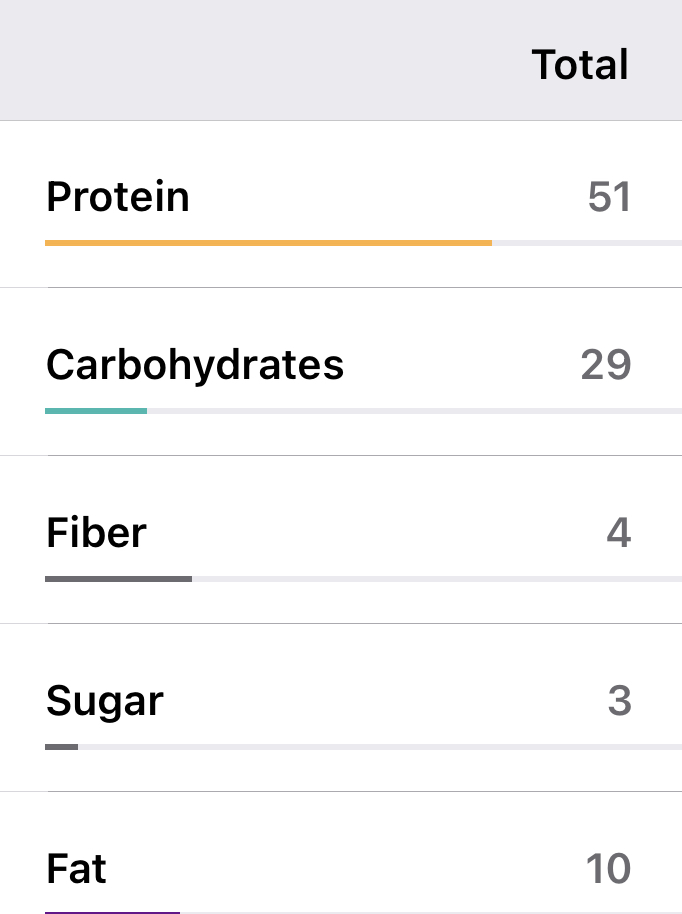Image resolution: width=682 pixels, height=914 pixels.
Task: Click the orange Protein progress bar
Action: pyautogui.click(x=268, y=242)
